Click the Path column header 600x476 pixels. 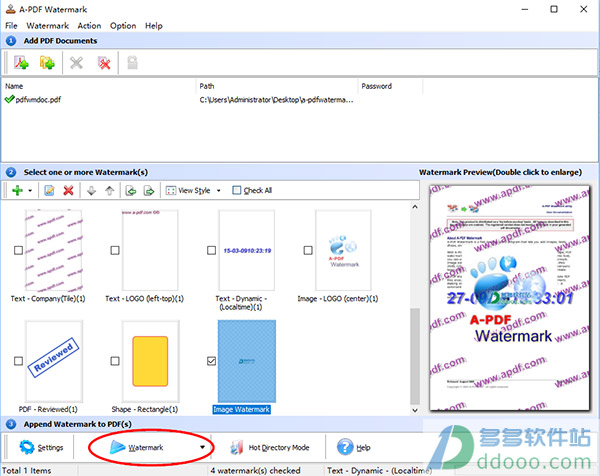coord(277,86)
